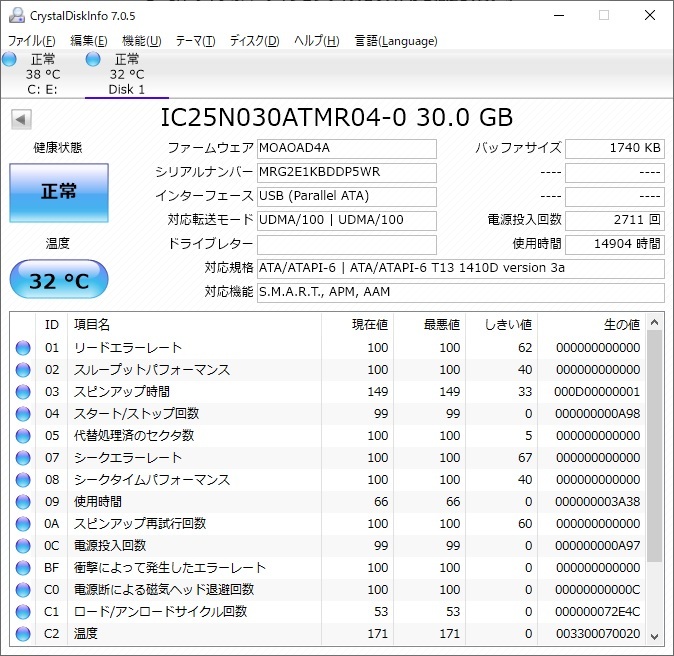Click status orb of attribute 08 row

(x=23, y=480)
